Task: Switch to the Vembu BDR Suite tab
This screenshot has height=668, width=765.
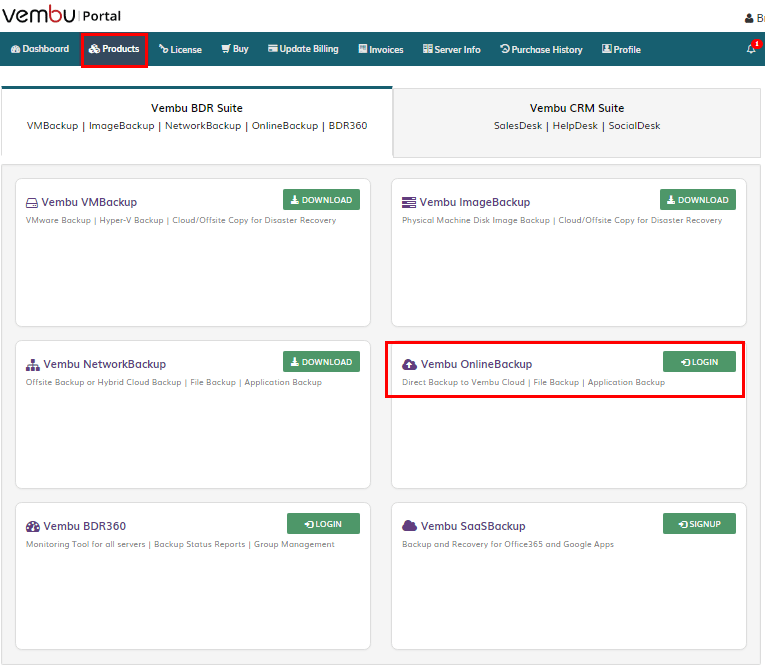Action: tap(197, 121)
